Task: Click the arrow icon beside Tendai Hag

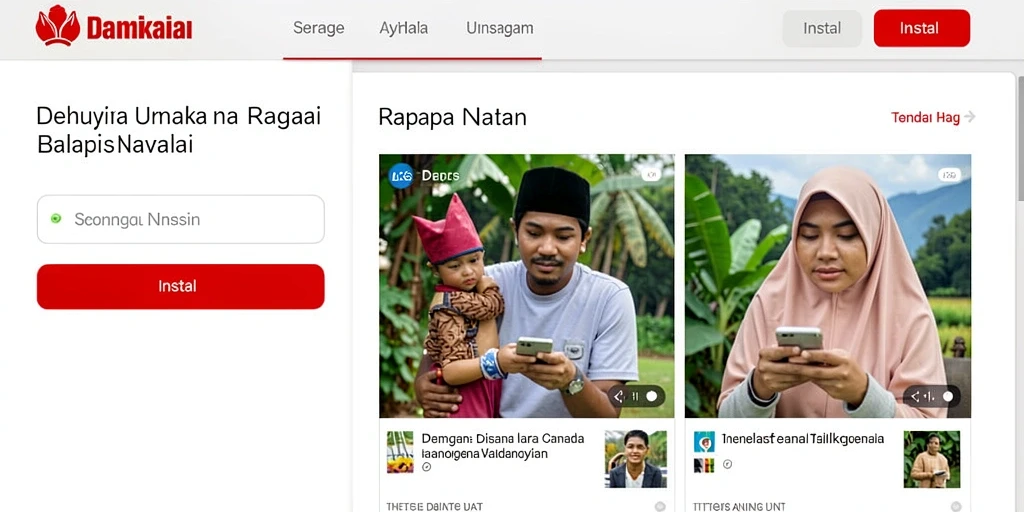Action: 969,117
